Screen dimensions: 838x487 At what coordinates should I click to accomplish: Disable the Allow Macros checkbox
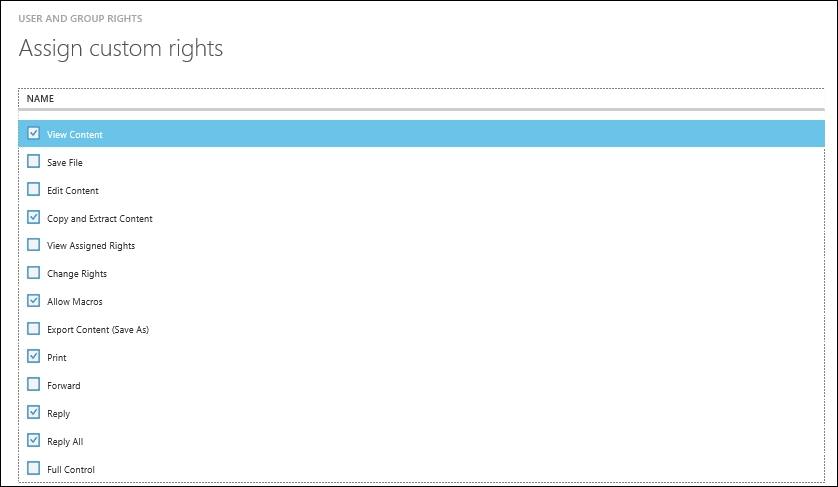[x=33, y=300]
